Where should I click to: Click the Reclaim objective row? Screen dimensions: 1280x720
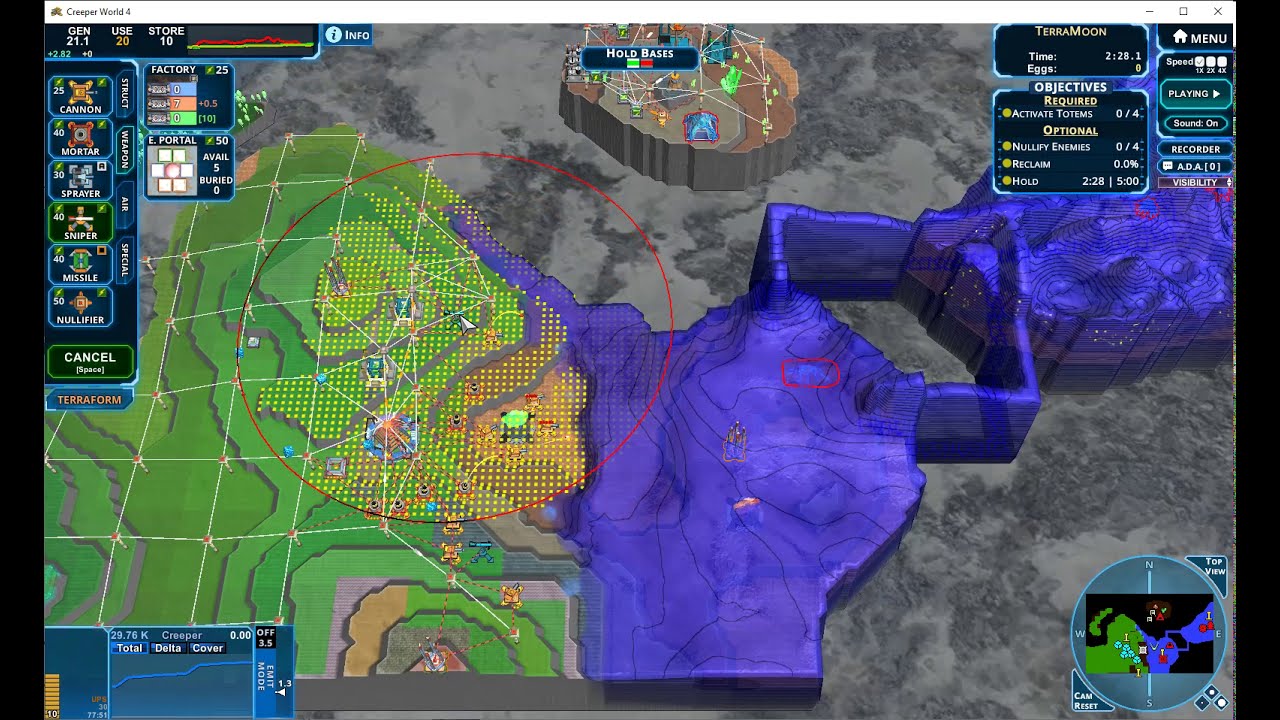click(x=1070, y=164)
